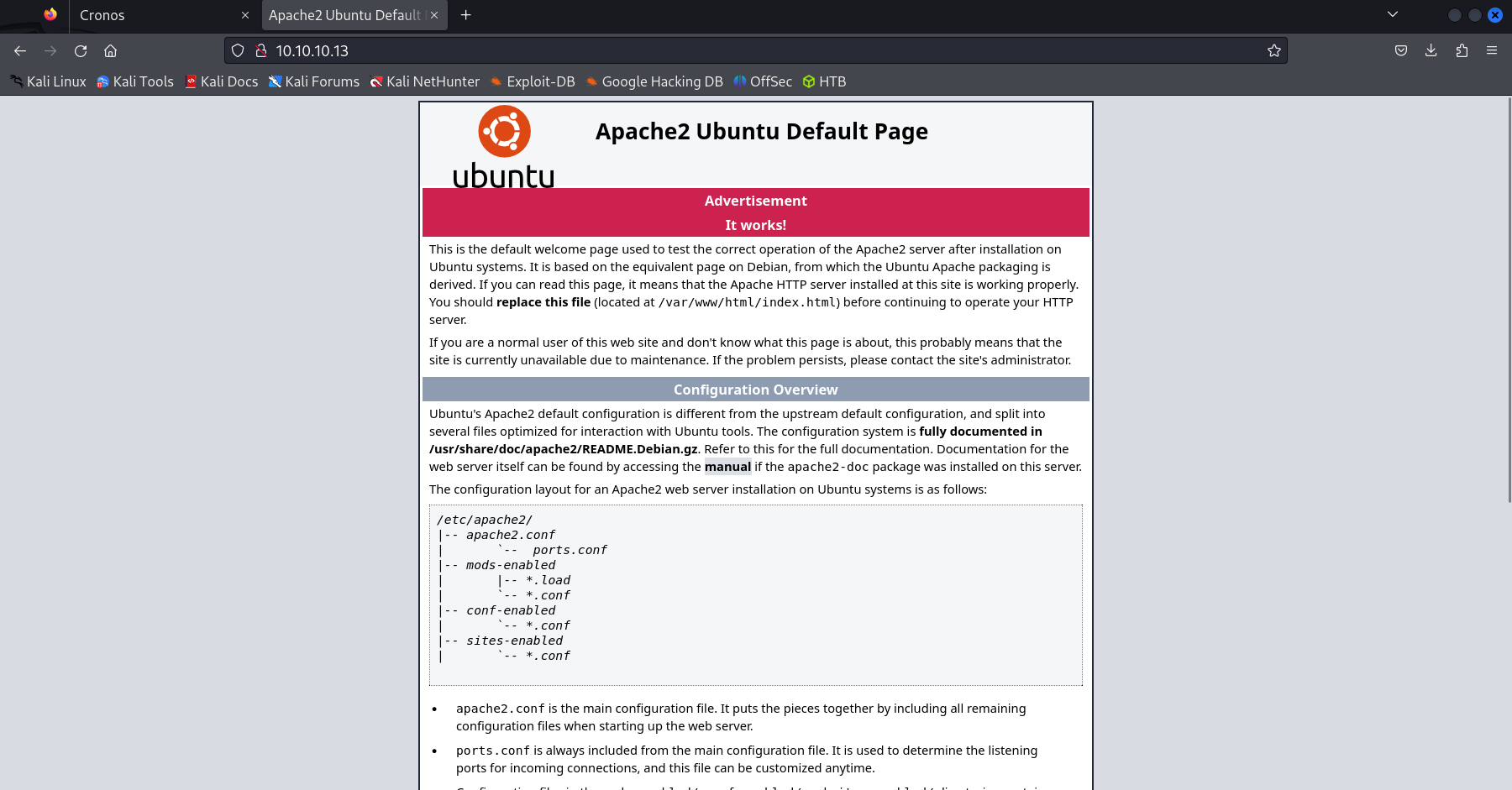The image size is (1512, 790).
Task: Follow the manual link in Configuration Overview
Action: [727, 467]
